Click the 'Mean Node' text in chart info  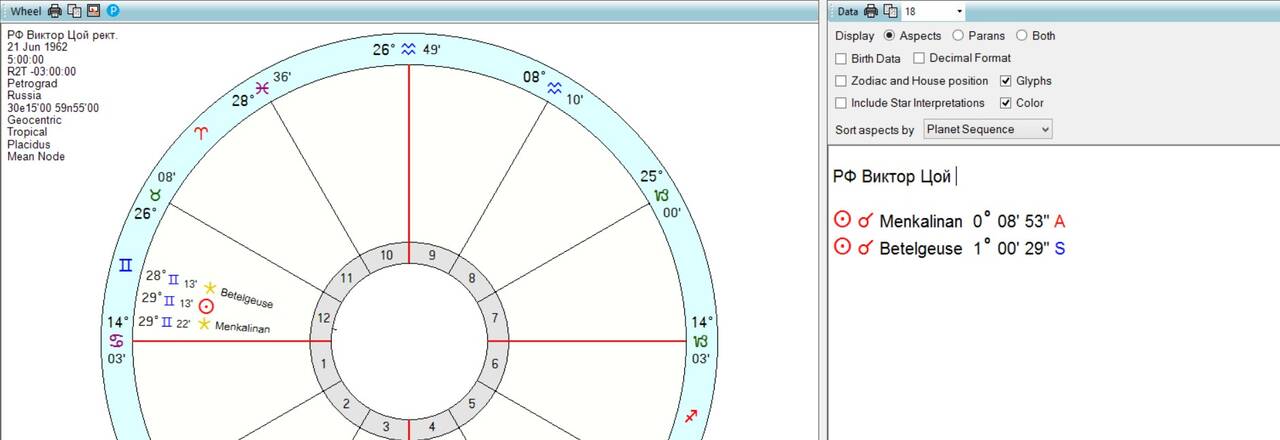34,156
